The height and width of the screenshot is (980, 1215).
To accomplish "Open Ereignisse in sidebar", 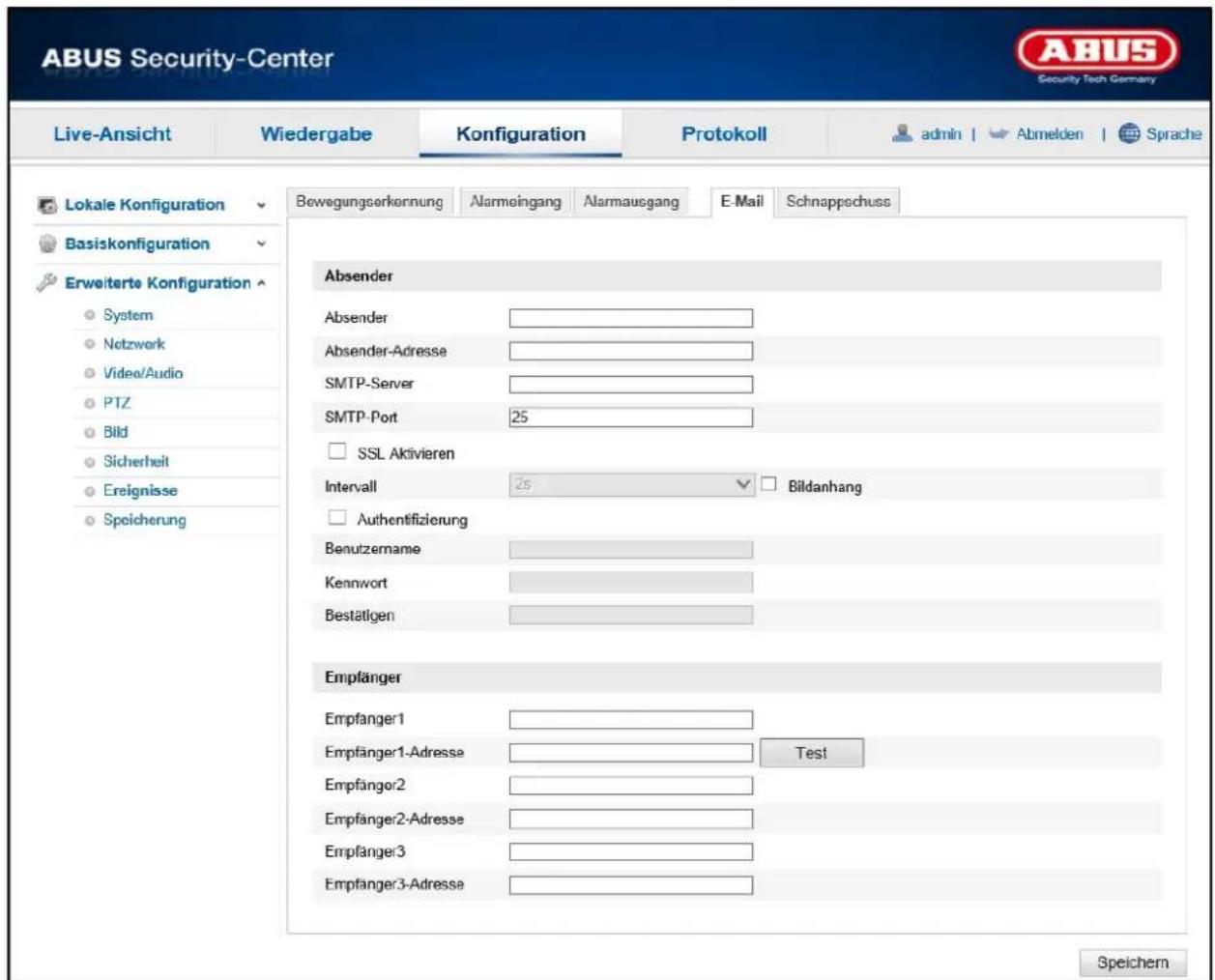I will [x=140, y=491].
